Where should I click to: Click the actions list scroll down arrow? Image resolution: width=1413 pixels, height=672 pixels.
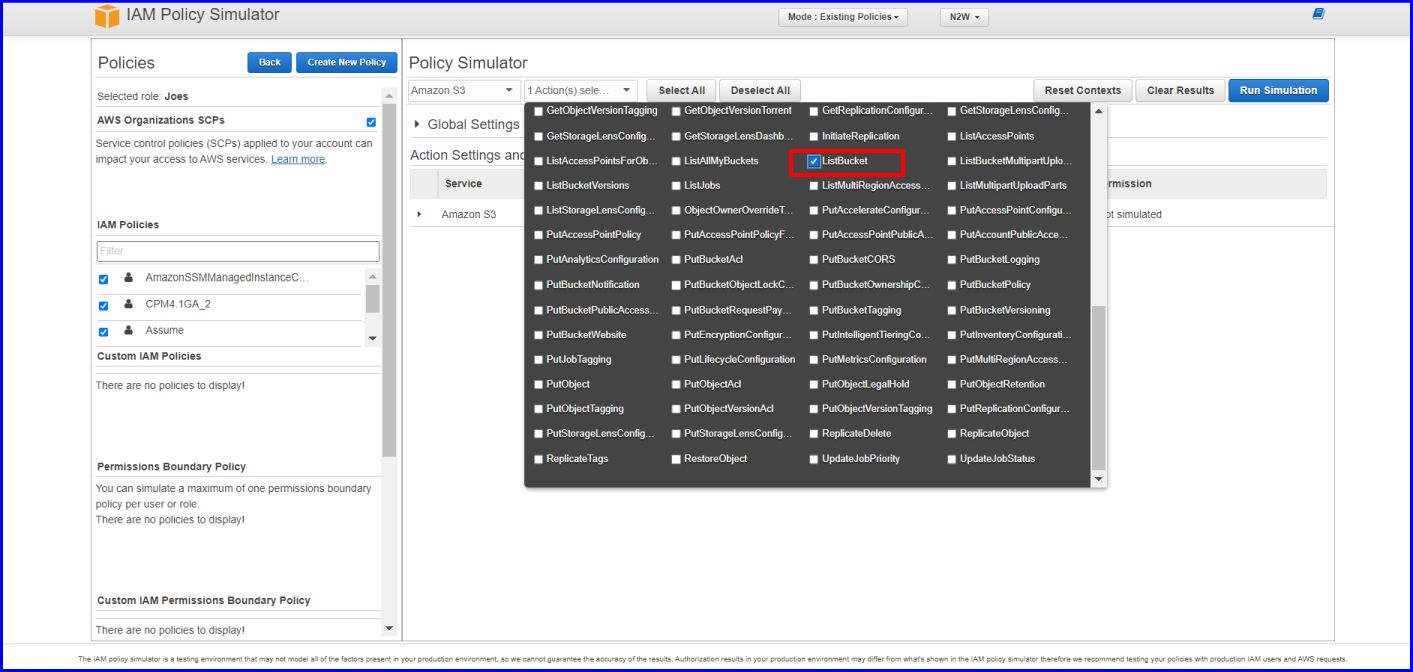tap(1099, 480)
